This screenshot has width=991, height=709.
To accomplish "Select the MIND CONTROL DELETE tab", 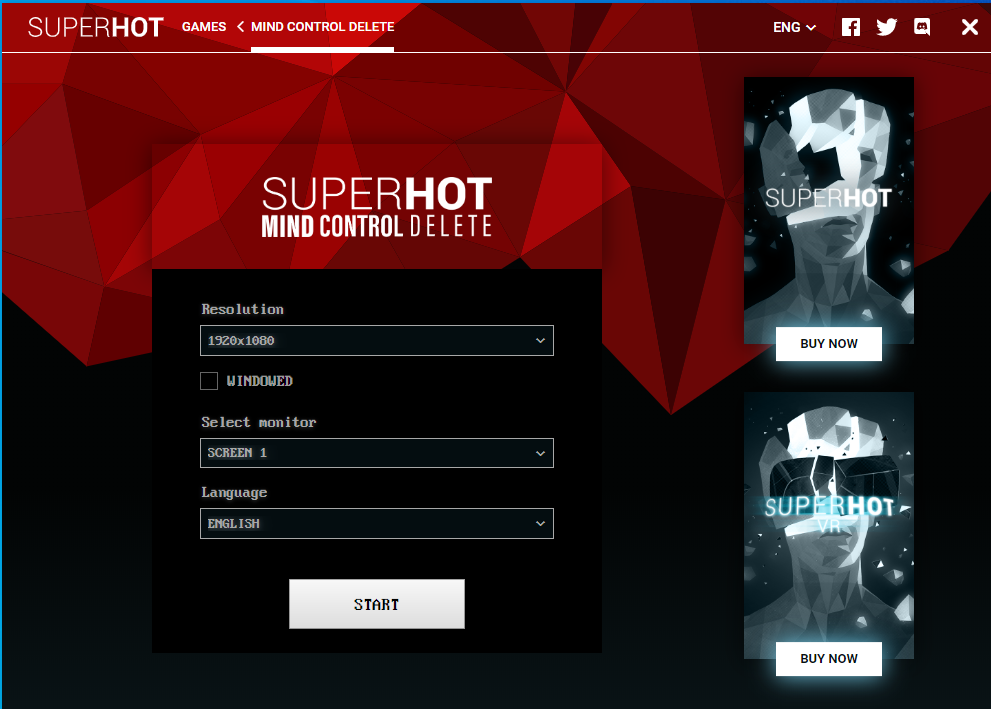I will point(322,27).
